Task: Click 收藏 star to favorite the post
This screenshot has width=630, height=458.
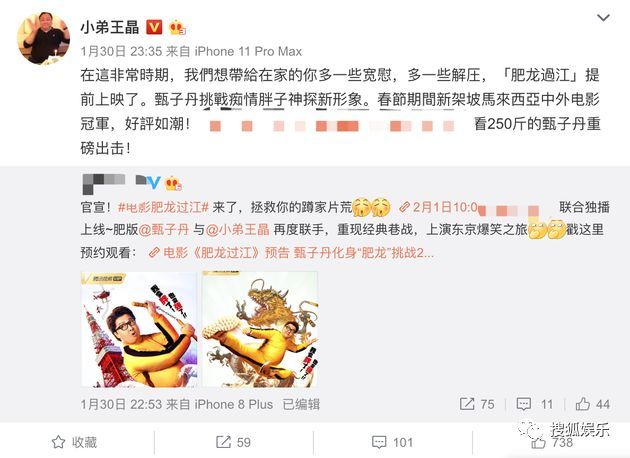Action: [x=74, y=442]
